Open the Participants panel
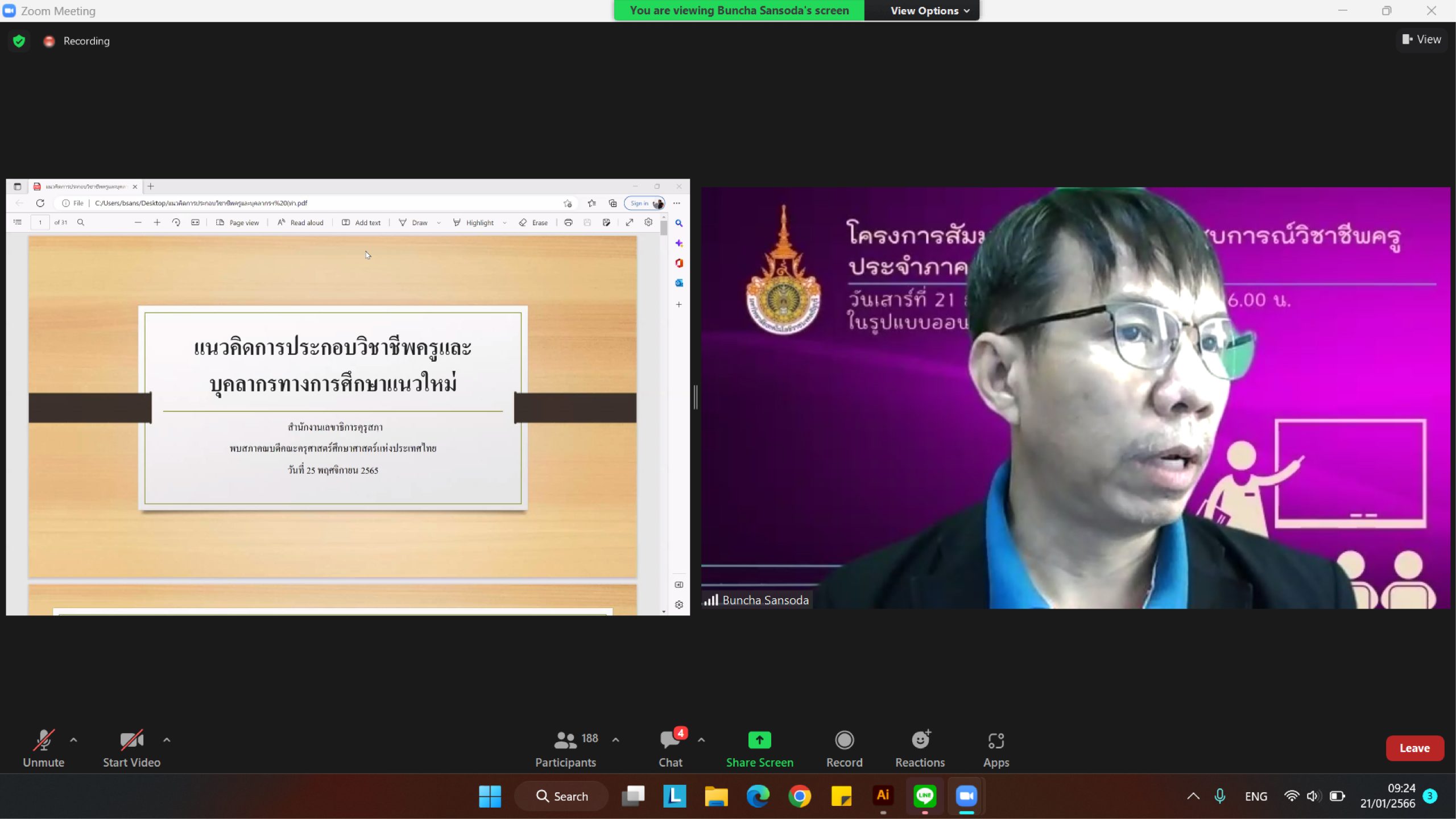Image resolution: width=1456 pixels, height=819 pixels. coord(566,748)
